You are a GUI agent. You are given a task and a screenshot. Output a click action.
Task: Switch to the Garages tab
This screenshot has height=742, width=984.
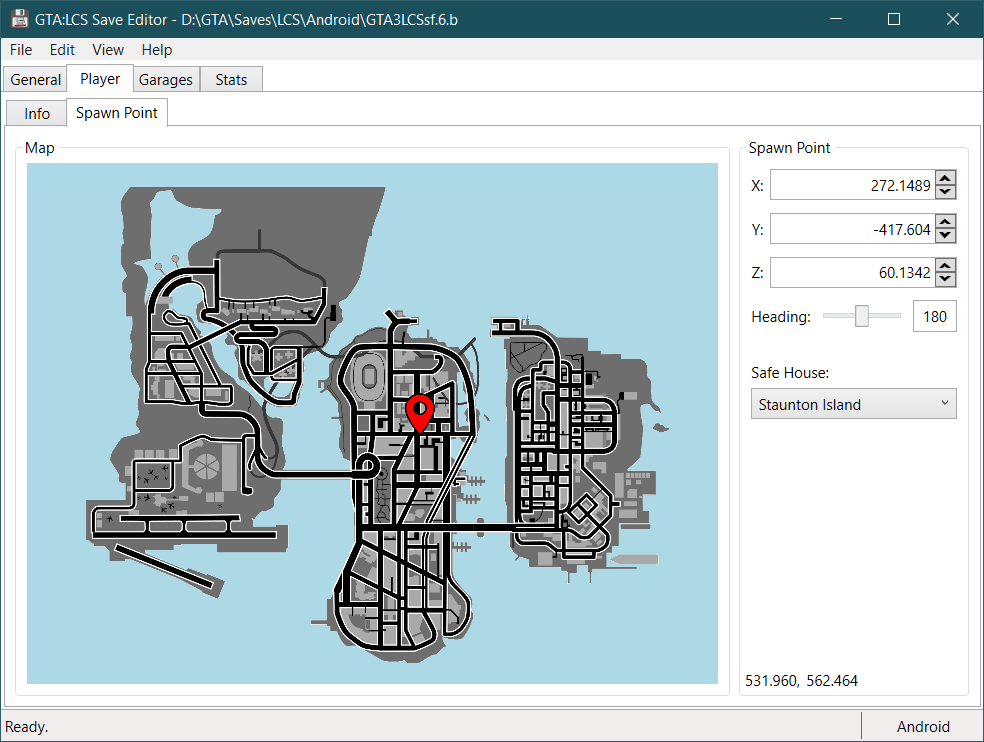click(x=166, y=80)
